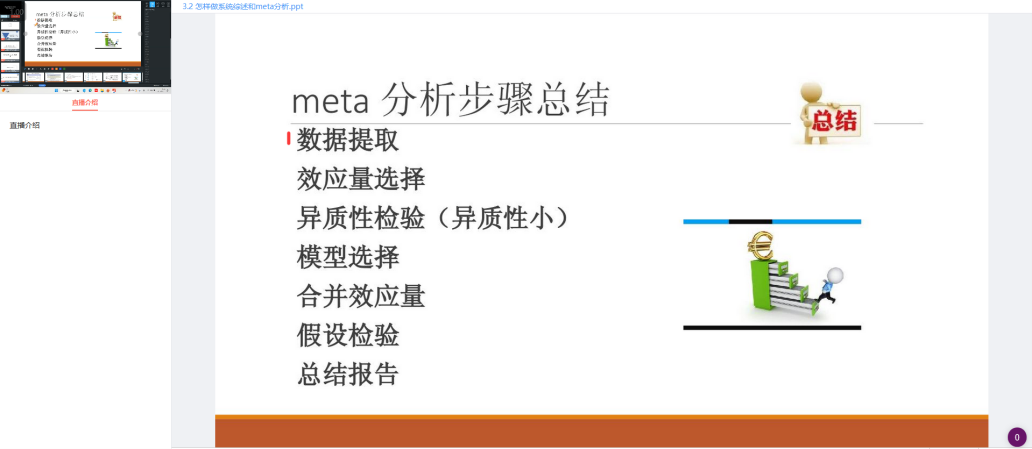This screenshot has width=1032, height=449.
Task: Click the live video preview thumbnail
Action: click(85, 45)
